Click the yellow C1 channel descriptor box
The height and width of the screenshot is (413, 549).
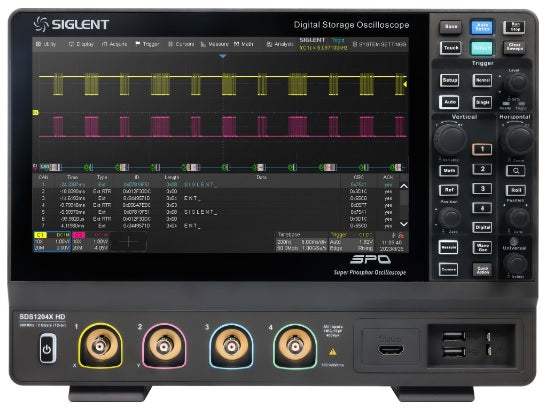click(52, 242)
